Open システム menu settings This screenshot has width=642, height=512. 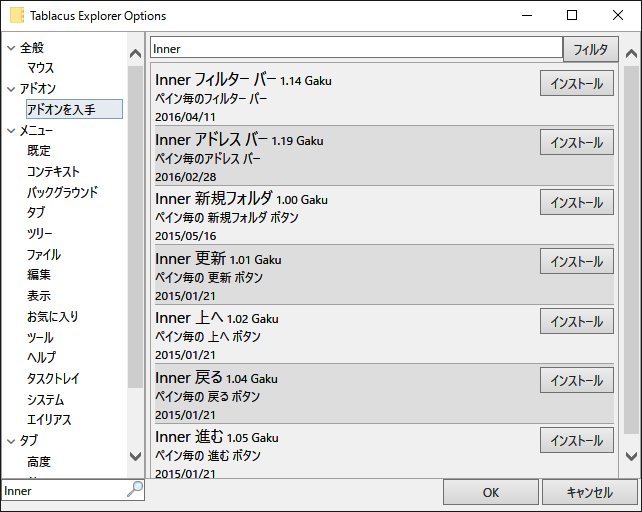(45, 399)
